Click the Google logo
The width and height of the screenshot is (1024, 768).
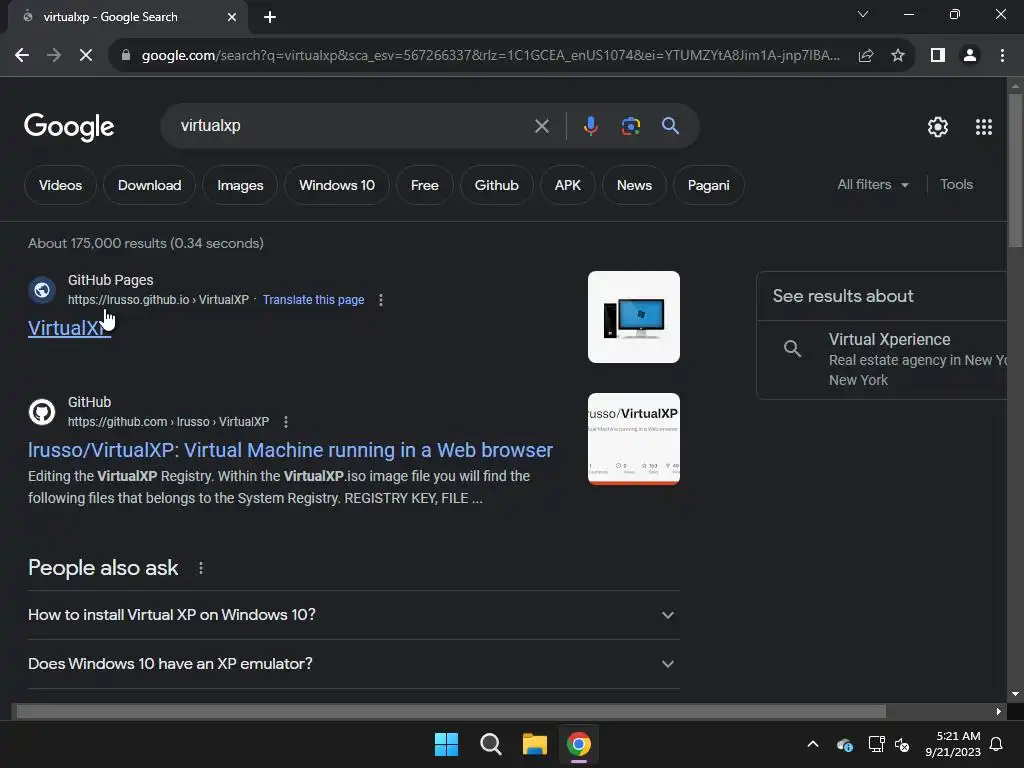[x=69, y=127]
